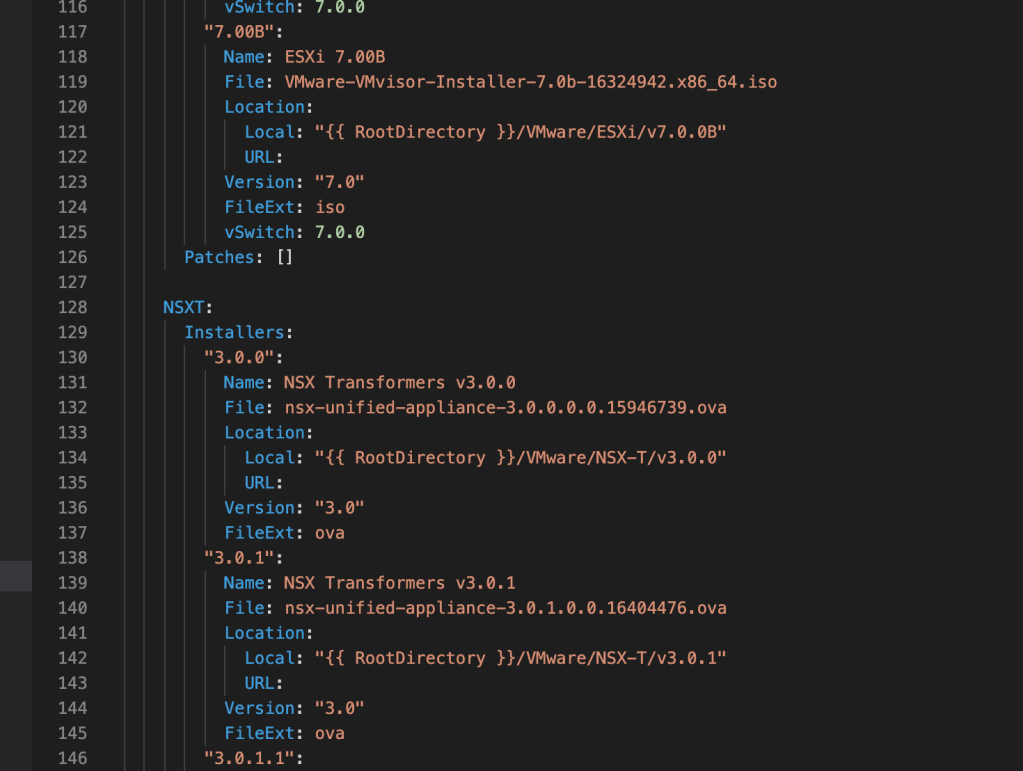Viewport: 1023px width, 771px height.
Task: Click line number 139 in the gutter
Action: (73, 582)
